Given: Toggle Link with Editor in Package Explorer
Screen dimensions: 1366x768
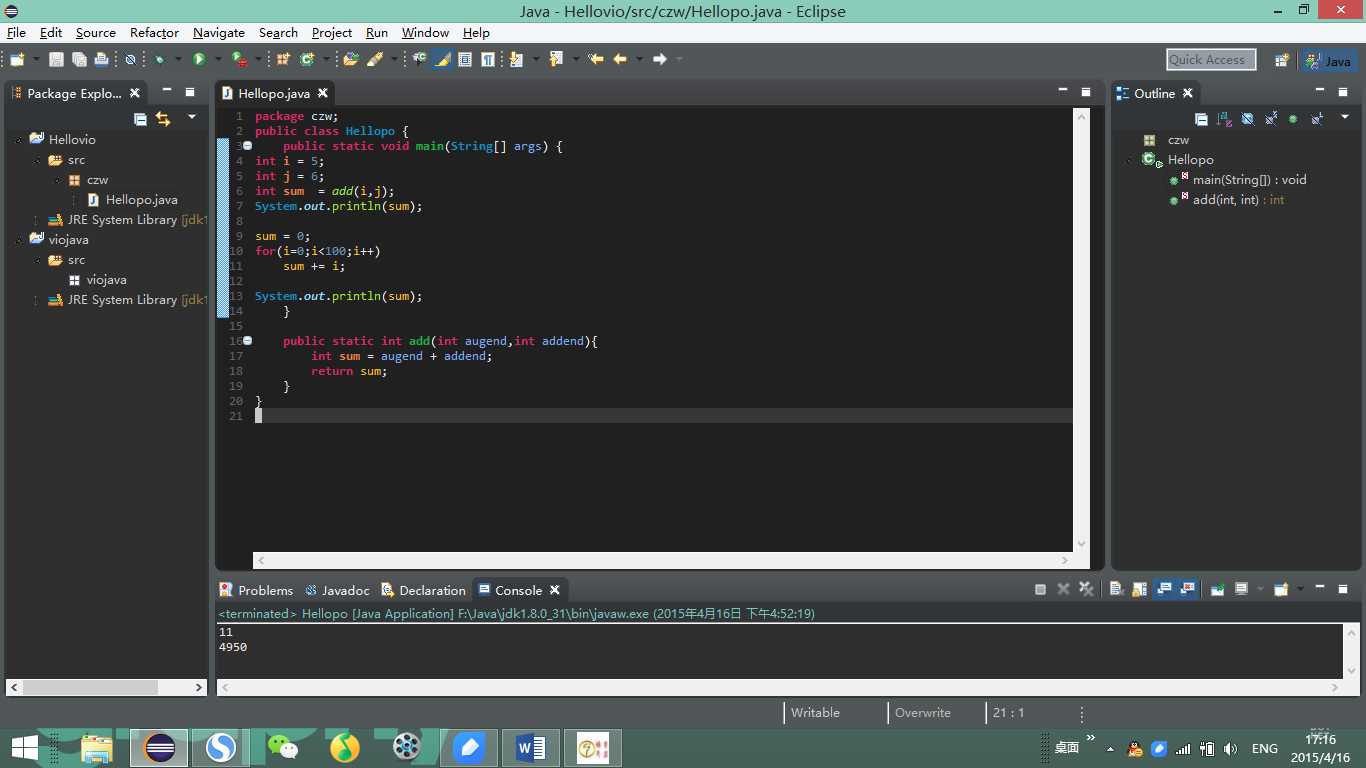Looking at the screenshot, I should [x=163, y=118].
